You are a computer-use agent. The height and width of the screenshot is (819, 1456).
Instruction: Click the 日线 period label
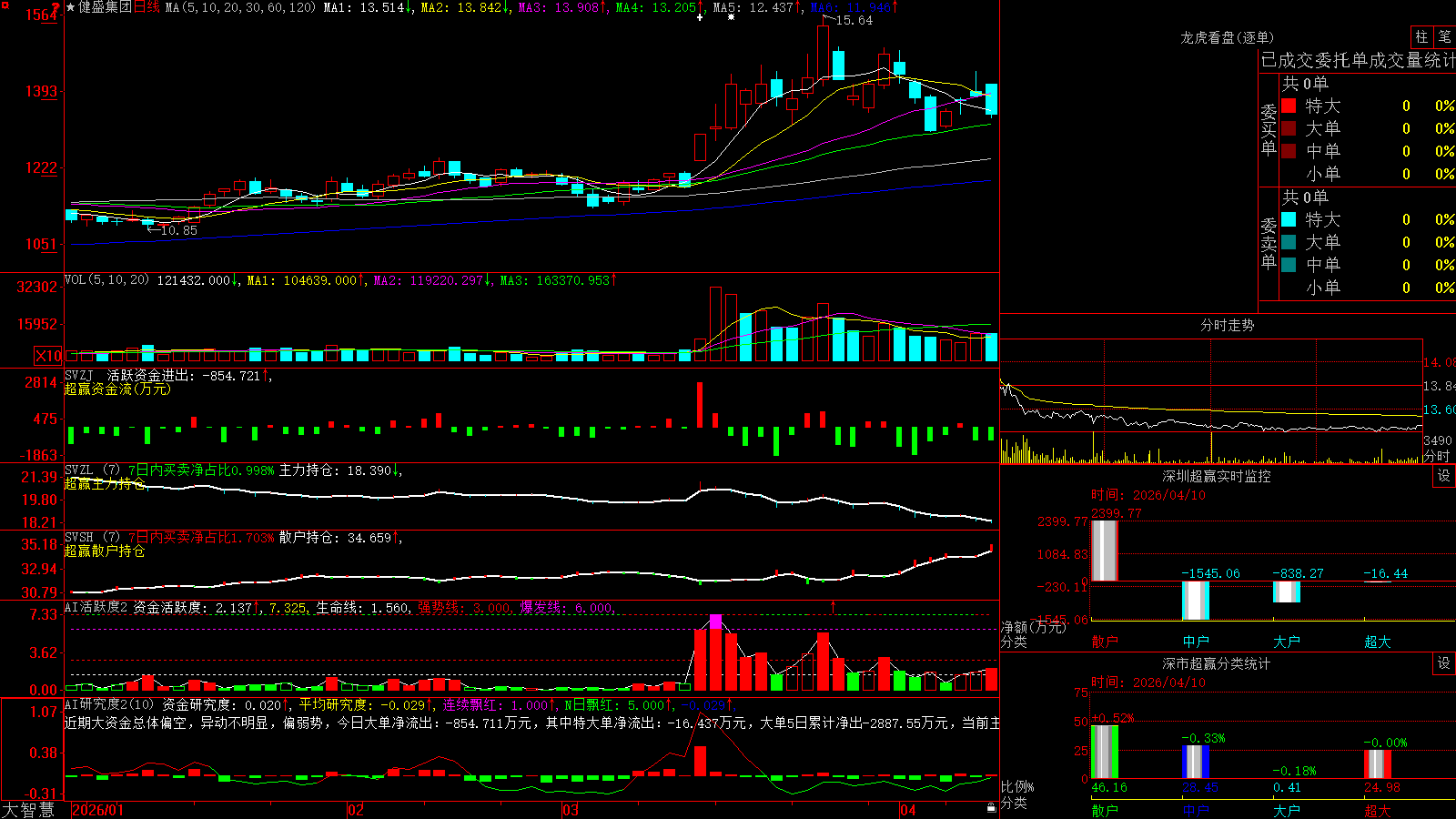(147, 7)
